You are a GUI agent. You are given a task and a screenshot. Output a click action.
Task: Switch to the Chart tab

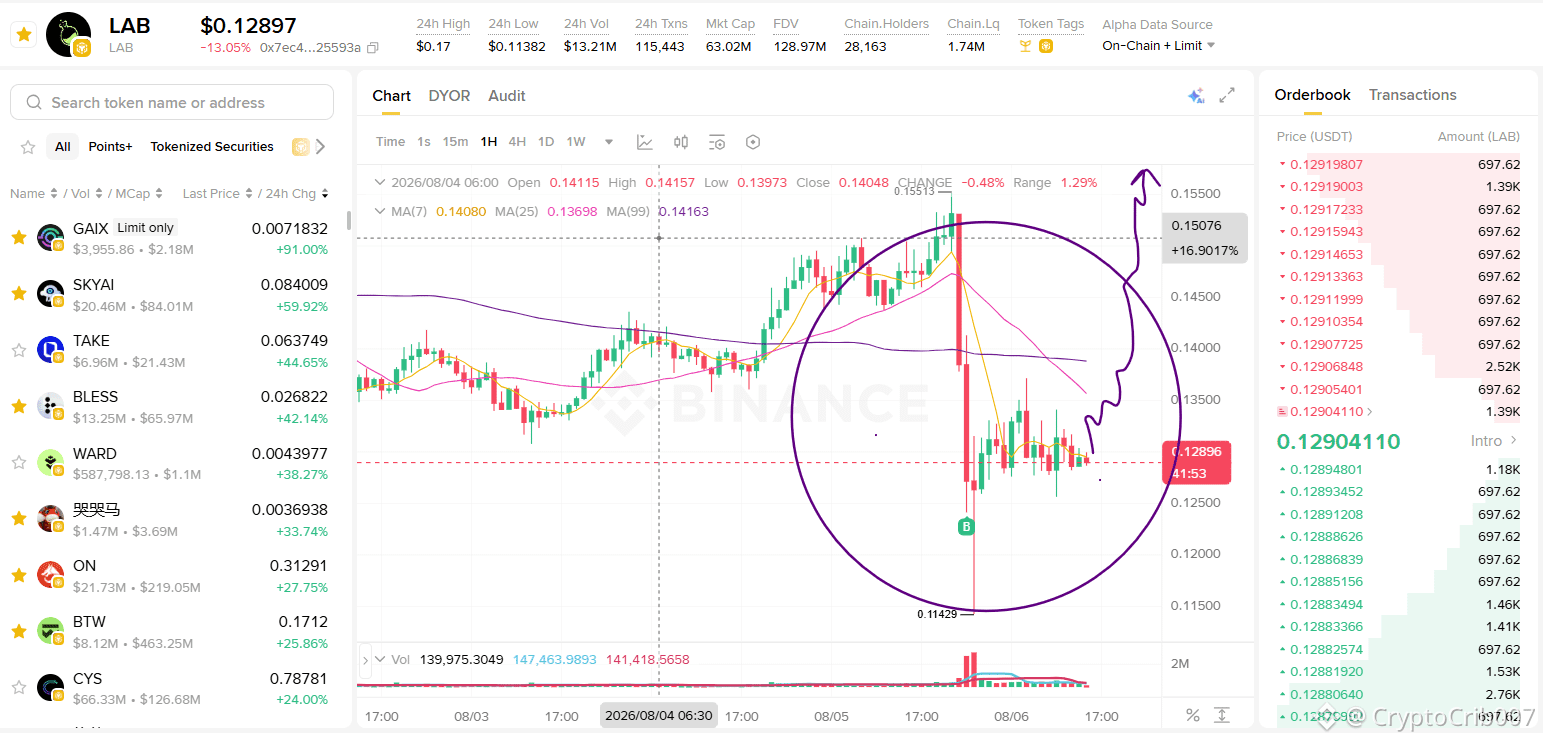pyautogui.click(x=391, y=96)
